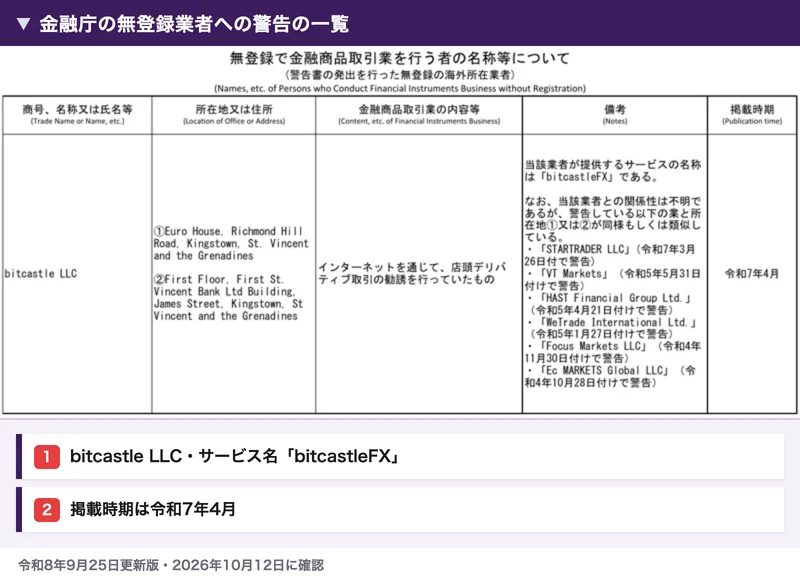Select item 掲載時期は令和7年4月
The height and width of the screenshot is (586, 800).
pos(400,509)
